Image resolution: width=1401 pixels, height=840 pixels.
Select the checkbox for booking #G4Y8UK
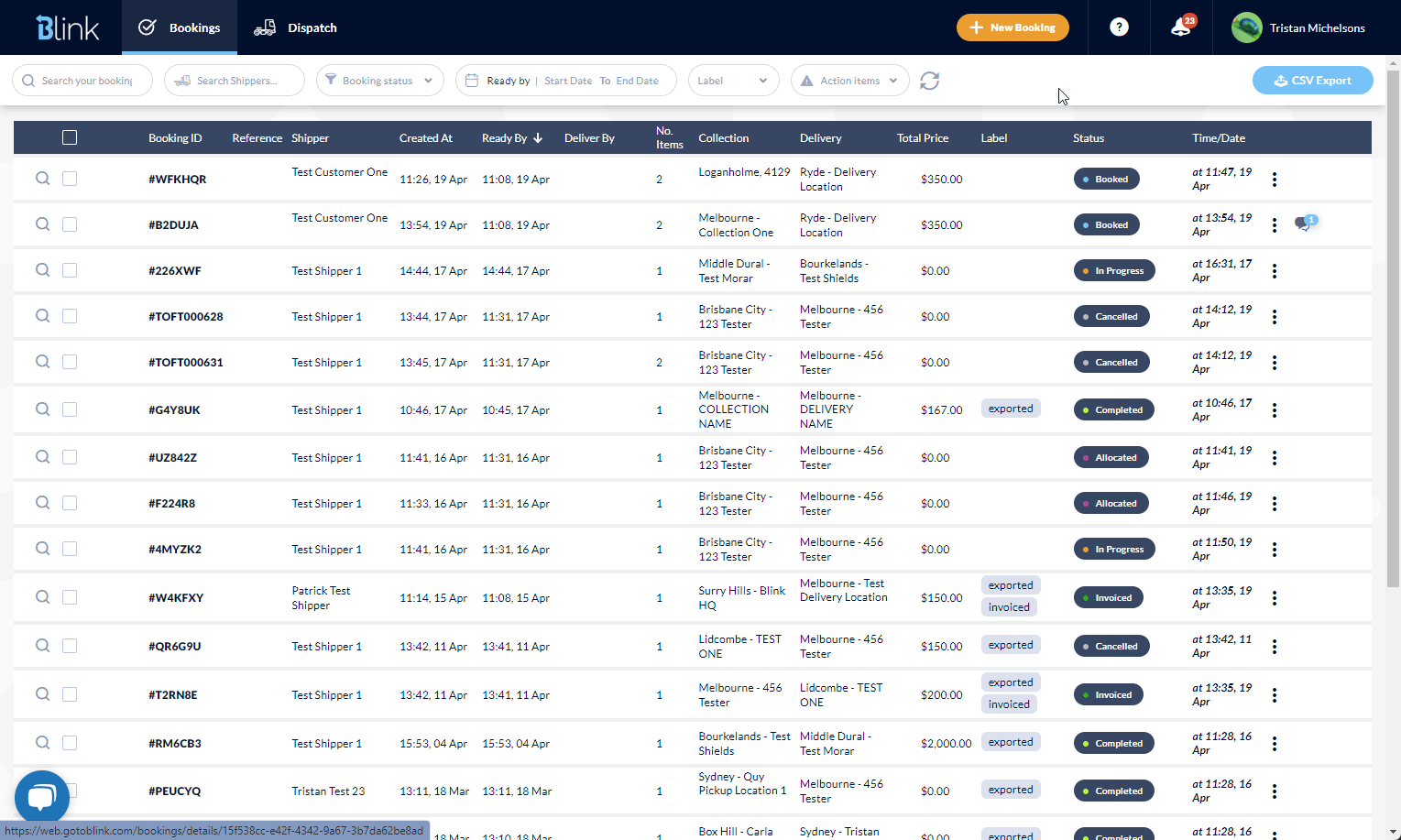click(70, 409)
